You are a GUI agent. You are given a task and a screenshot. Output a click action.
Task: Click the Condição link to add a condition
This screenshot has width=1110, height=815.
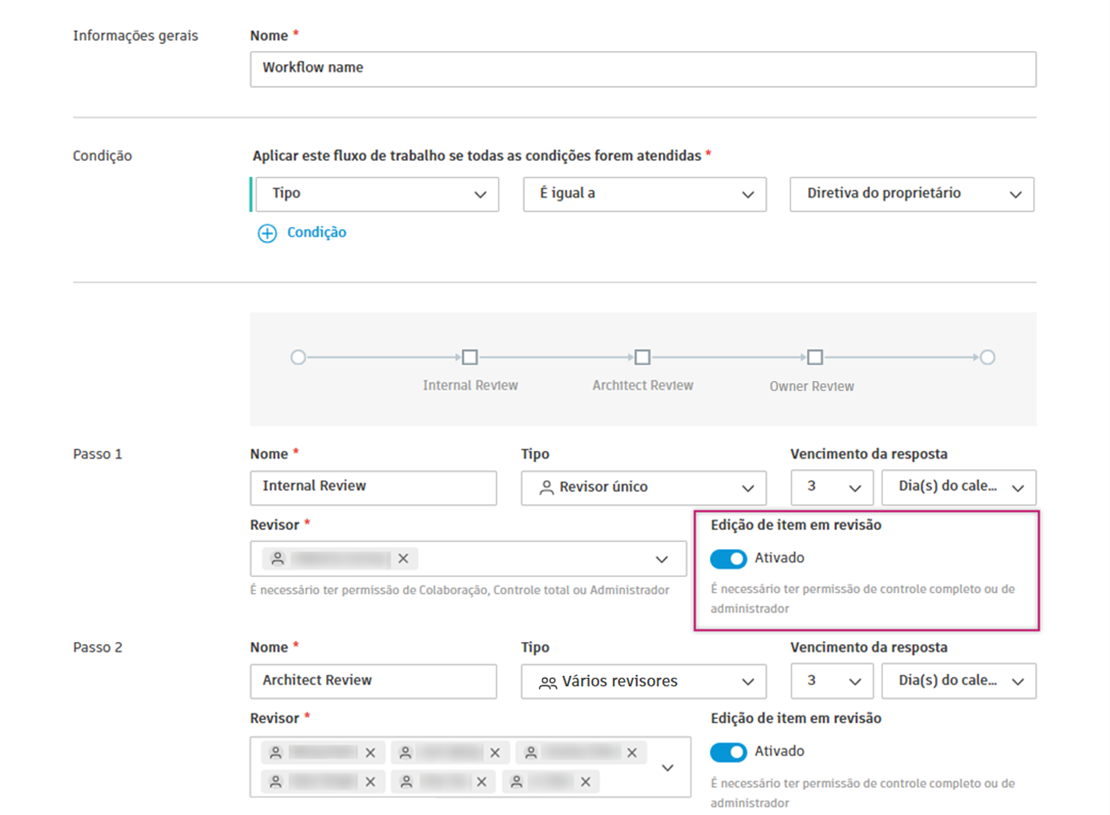316,232
